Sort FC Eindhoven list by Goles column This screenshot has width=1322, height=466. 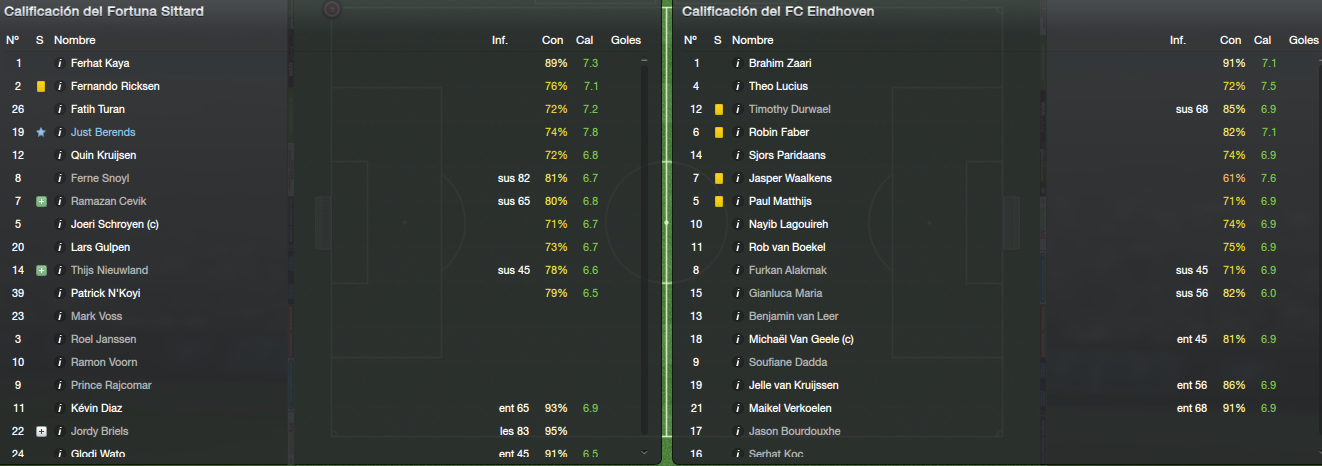1304,40
